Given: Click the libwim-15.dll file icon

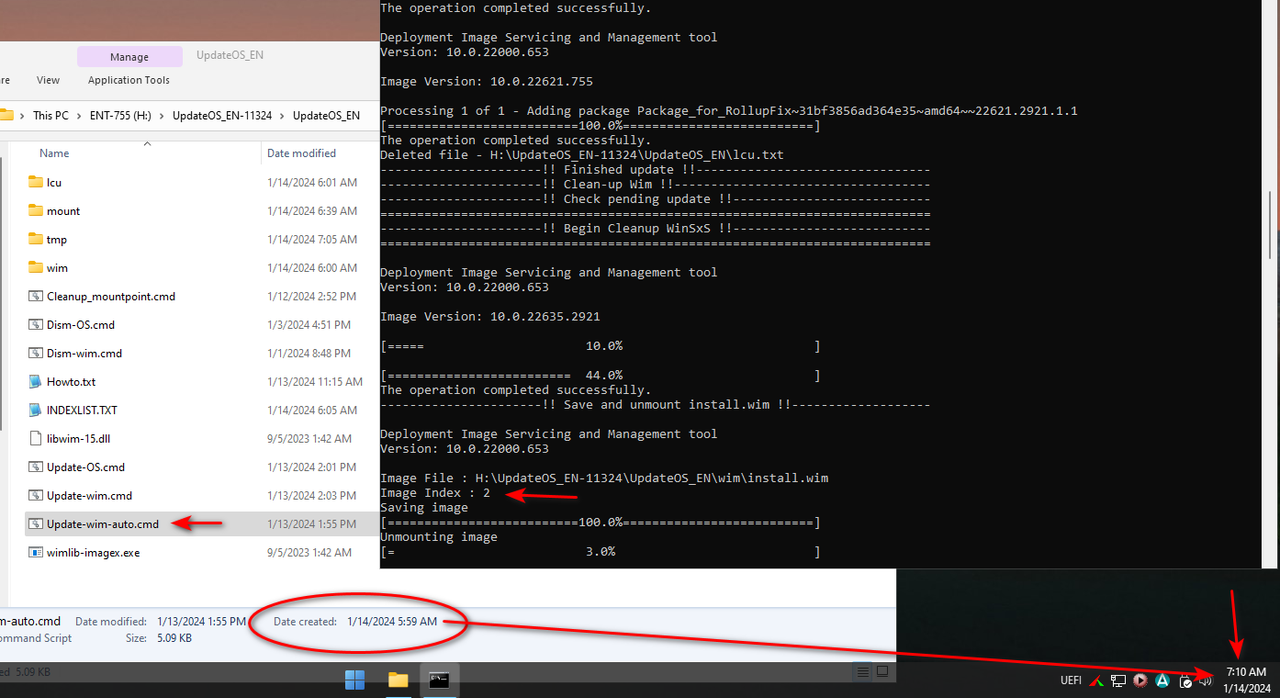Looking at the screenshot, I should (x=36, y=438).
